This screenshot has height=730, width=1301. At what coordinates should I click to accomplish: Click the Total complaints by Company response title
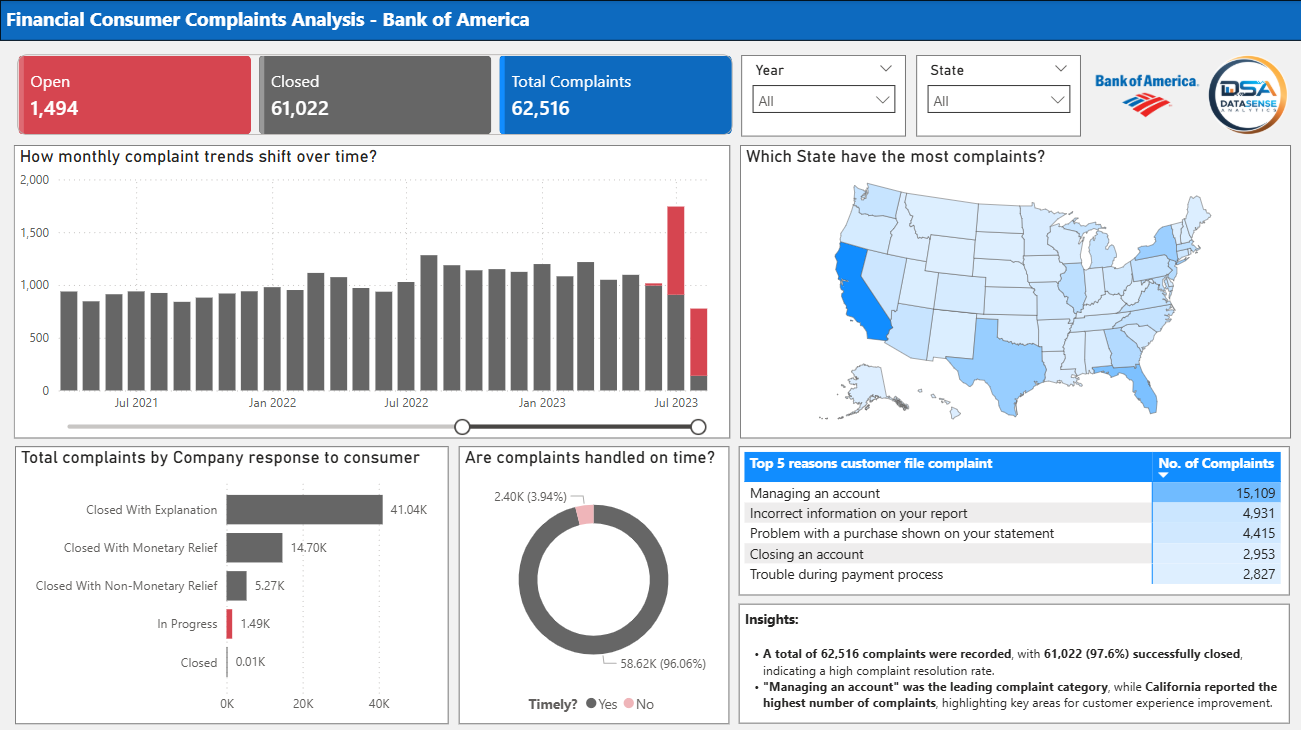point(220,458)
